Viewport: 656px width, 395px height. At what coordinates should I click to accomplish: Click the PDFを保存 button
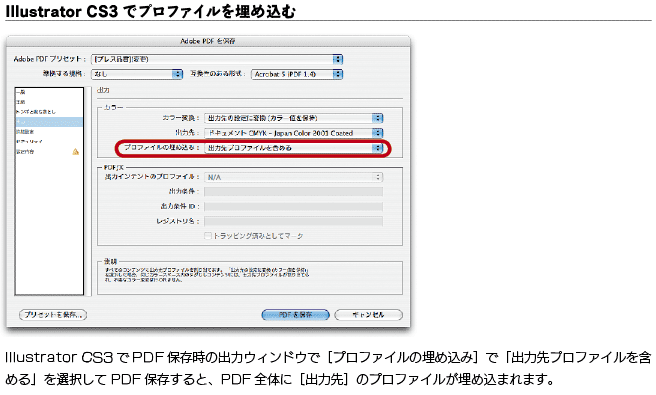click(x=295, y=315)
